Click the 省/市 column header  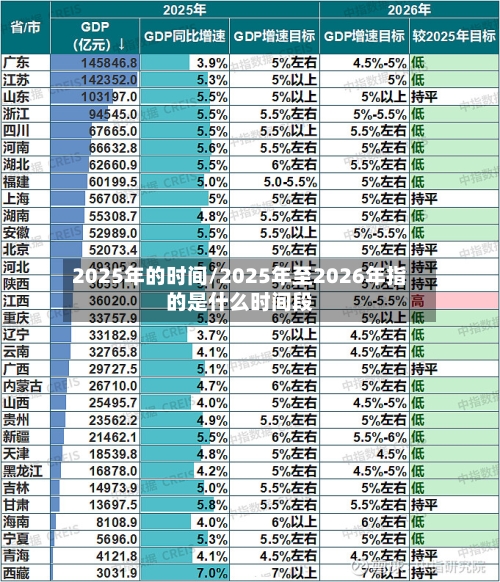(x=25, y=27)
